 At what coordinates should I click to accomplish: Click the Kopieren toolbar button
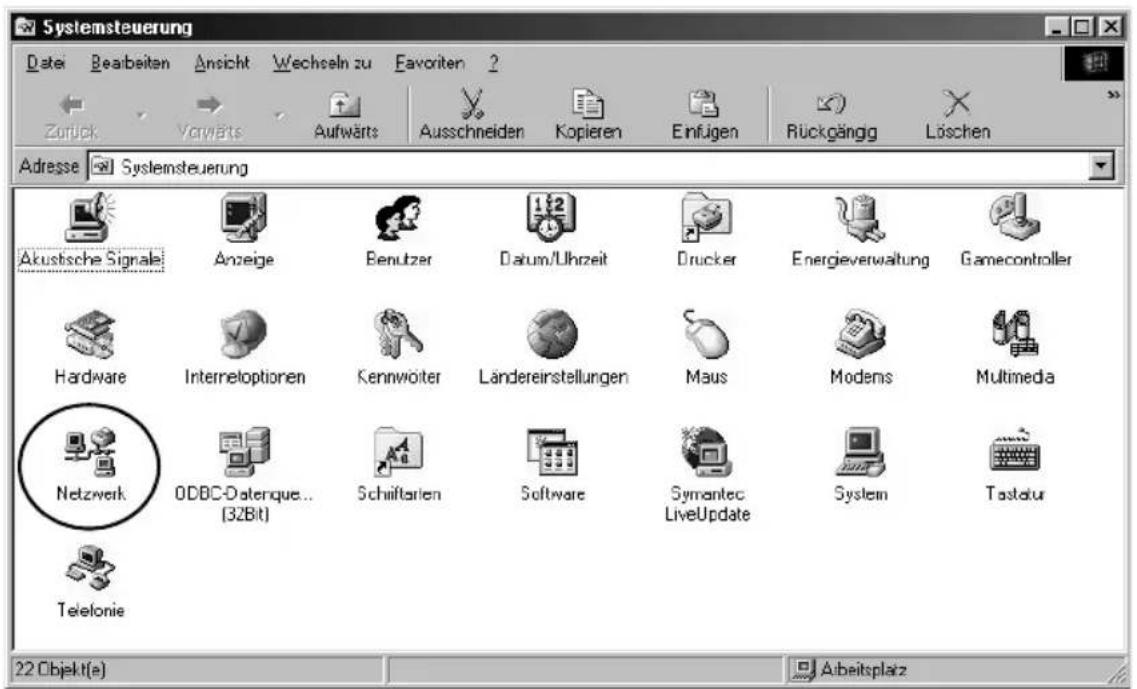click(x=588, y=115)
